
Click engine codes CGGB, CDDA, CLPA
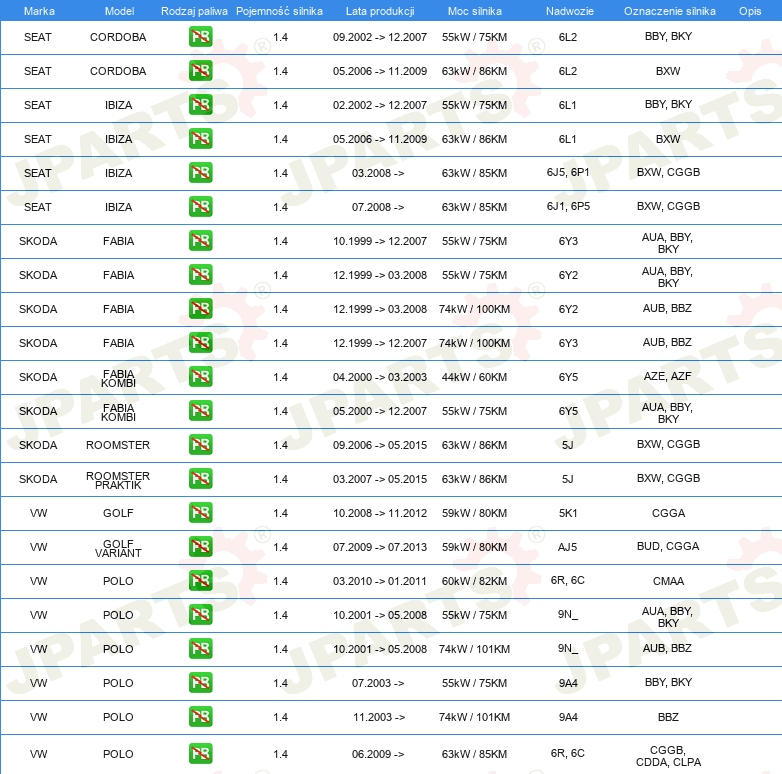tap(668, 756)
